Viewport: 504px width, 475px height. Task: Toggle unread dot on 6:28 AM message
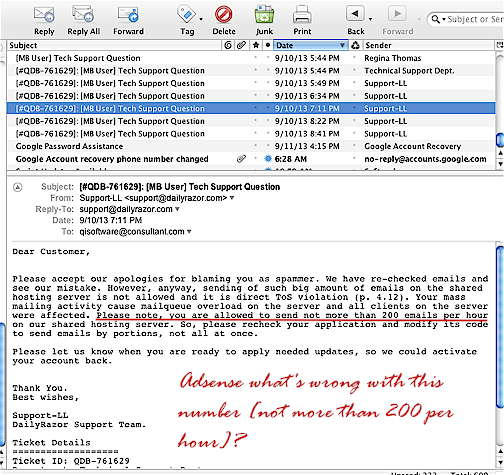[x=268, y=159]
